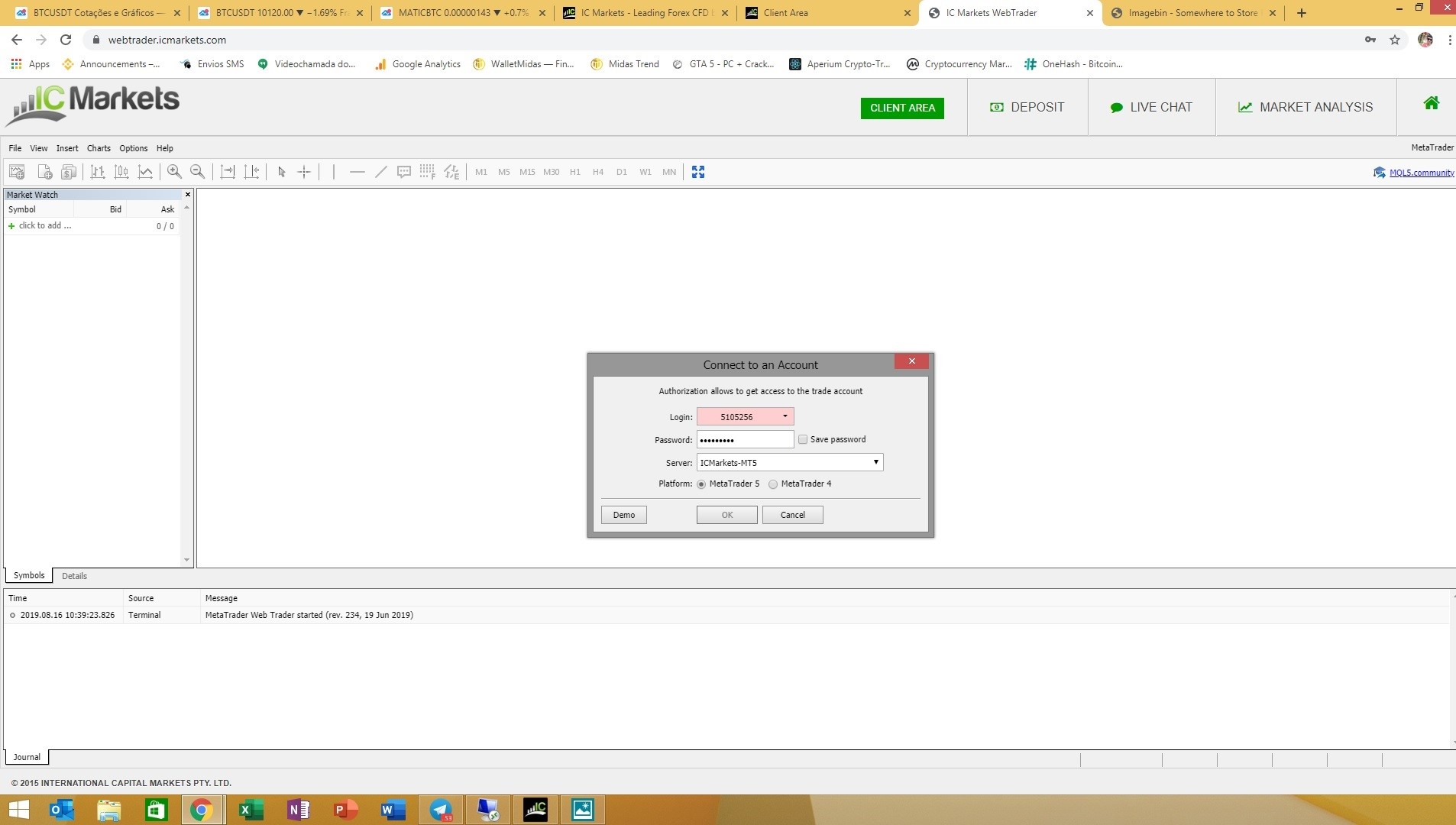1456x825 pixels.
Task: Select MetaTrader 4 platform radio
Action: pyautogui.click(x=773, y=484)
